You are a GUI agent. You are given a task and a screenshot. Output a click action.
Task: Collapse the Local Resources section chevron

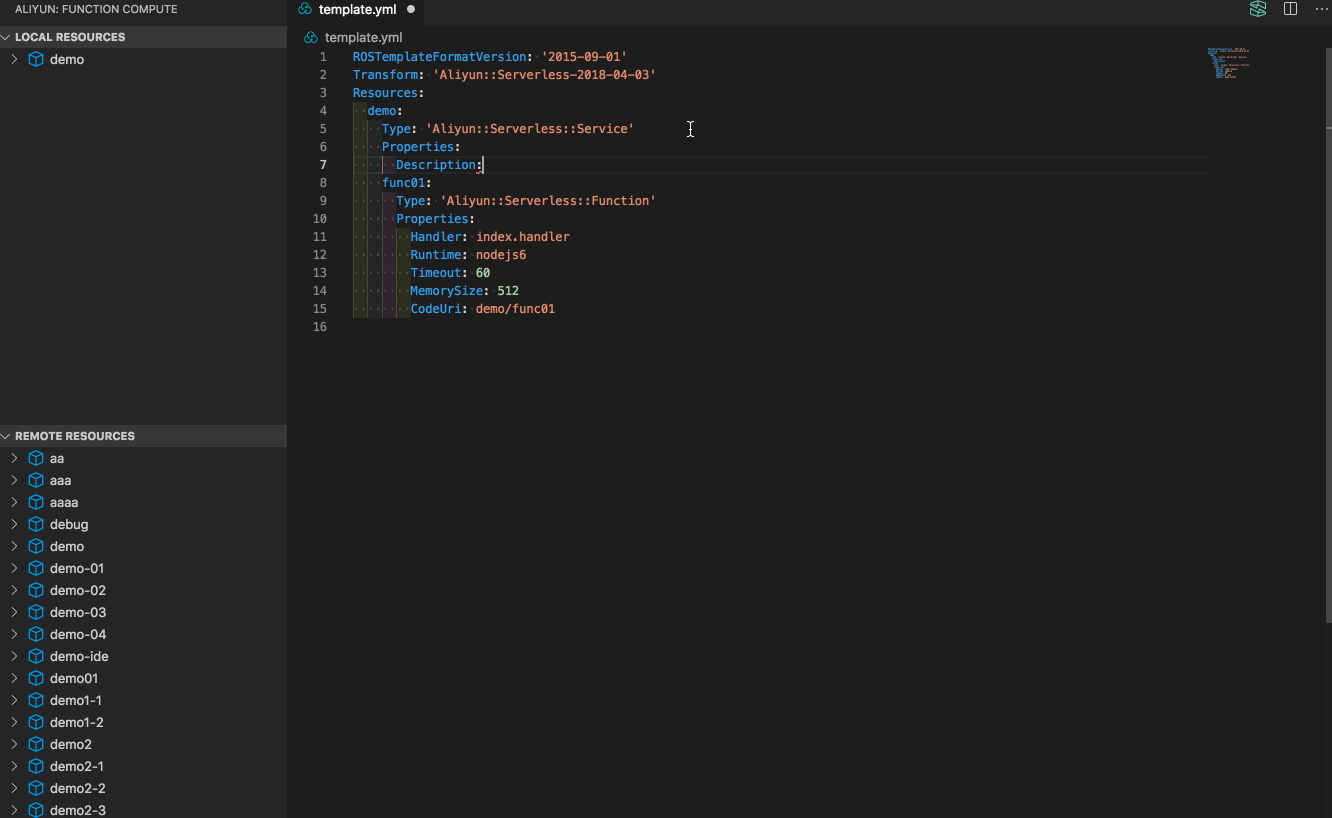coord(7,37)
